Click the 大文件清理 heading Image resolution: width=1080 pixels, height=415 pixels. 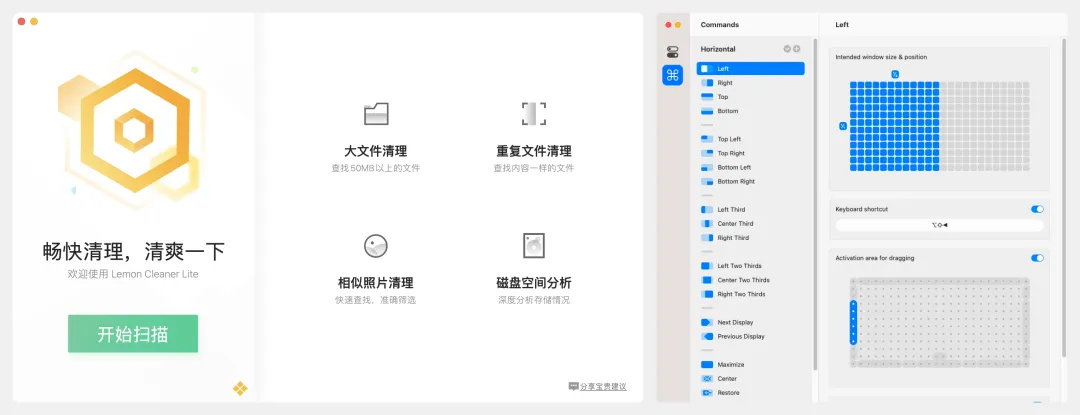[375, 151]
